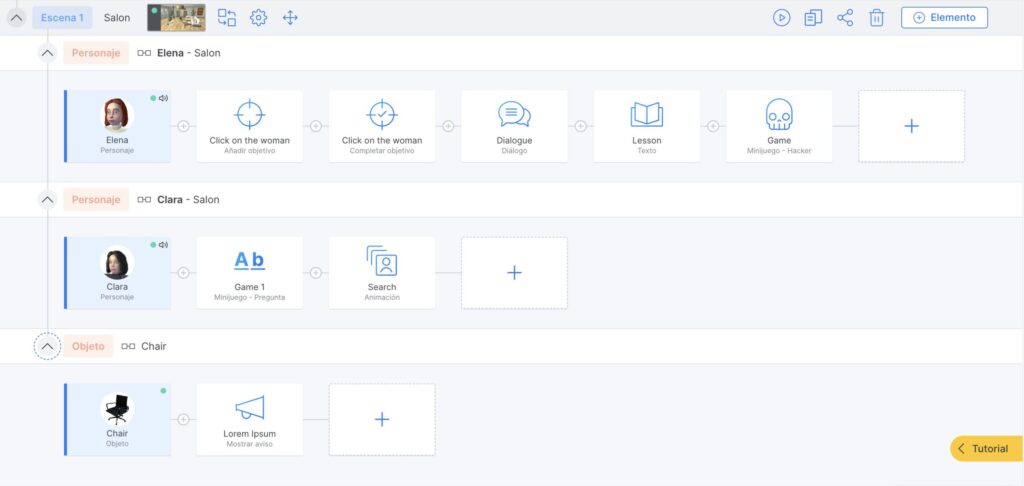The width and height of the screenshot is (1024, 486).
Task: Delete scene using the trash icon
Action: click(877, 18)
